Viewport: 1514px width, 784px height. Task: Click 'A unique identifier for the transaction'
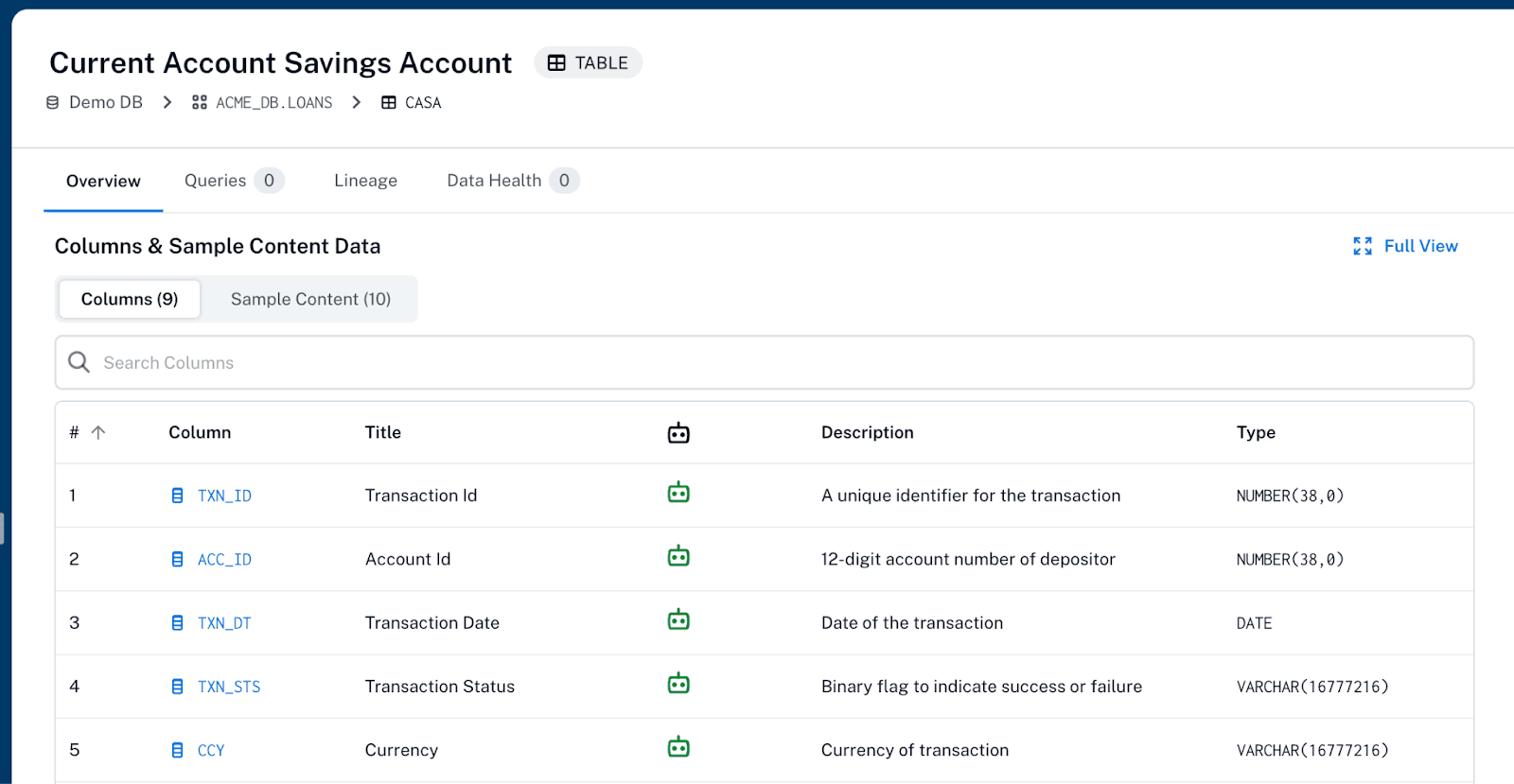tap(971, 496)
